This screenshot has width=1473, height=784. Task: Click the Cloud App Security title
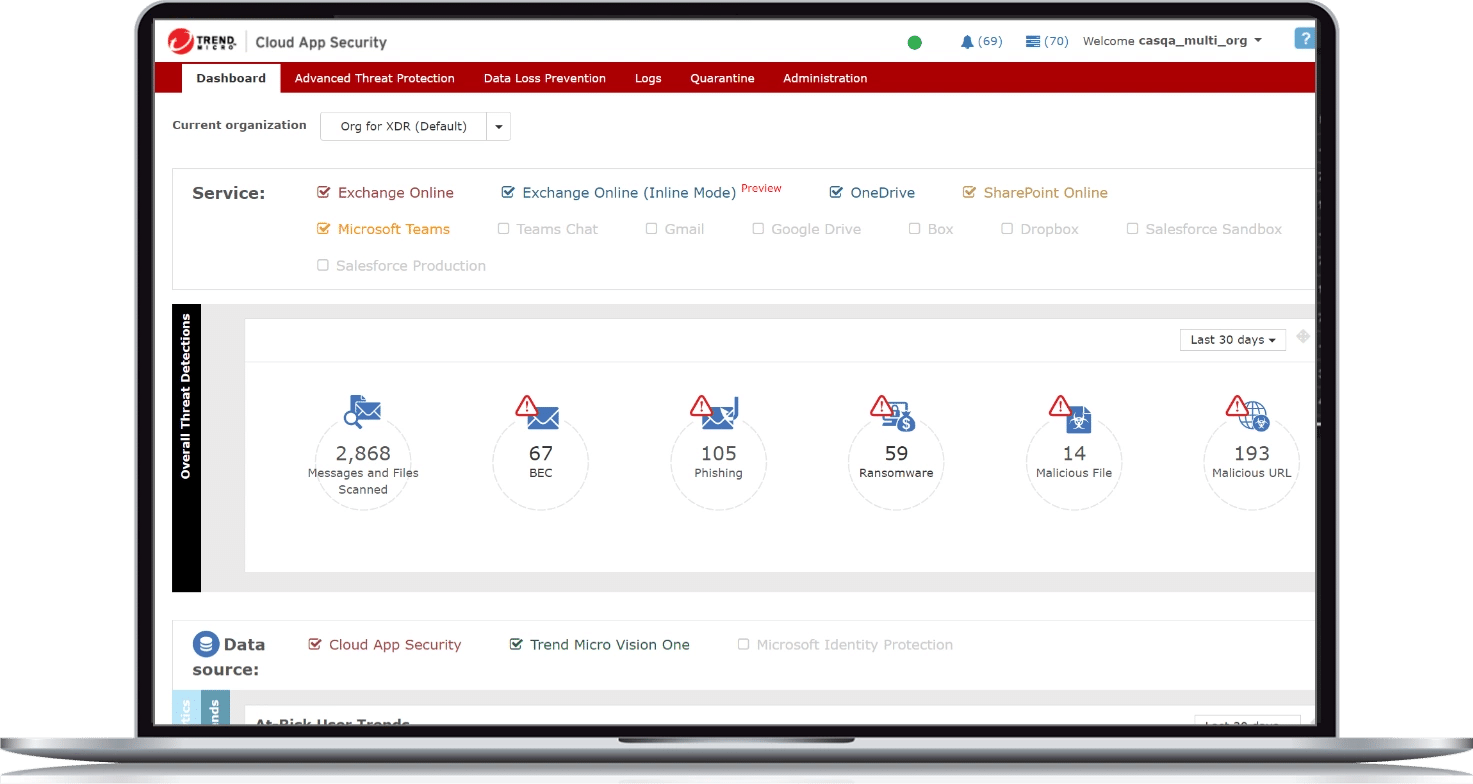[x=321, y=42]
